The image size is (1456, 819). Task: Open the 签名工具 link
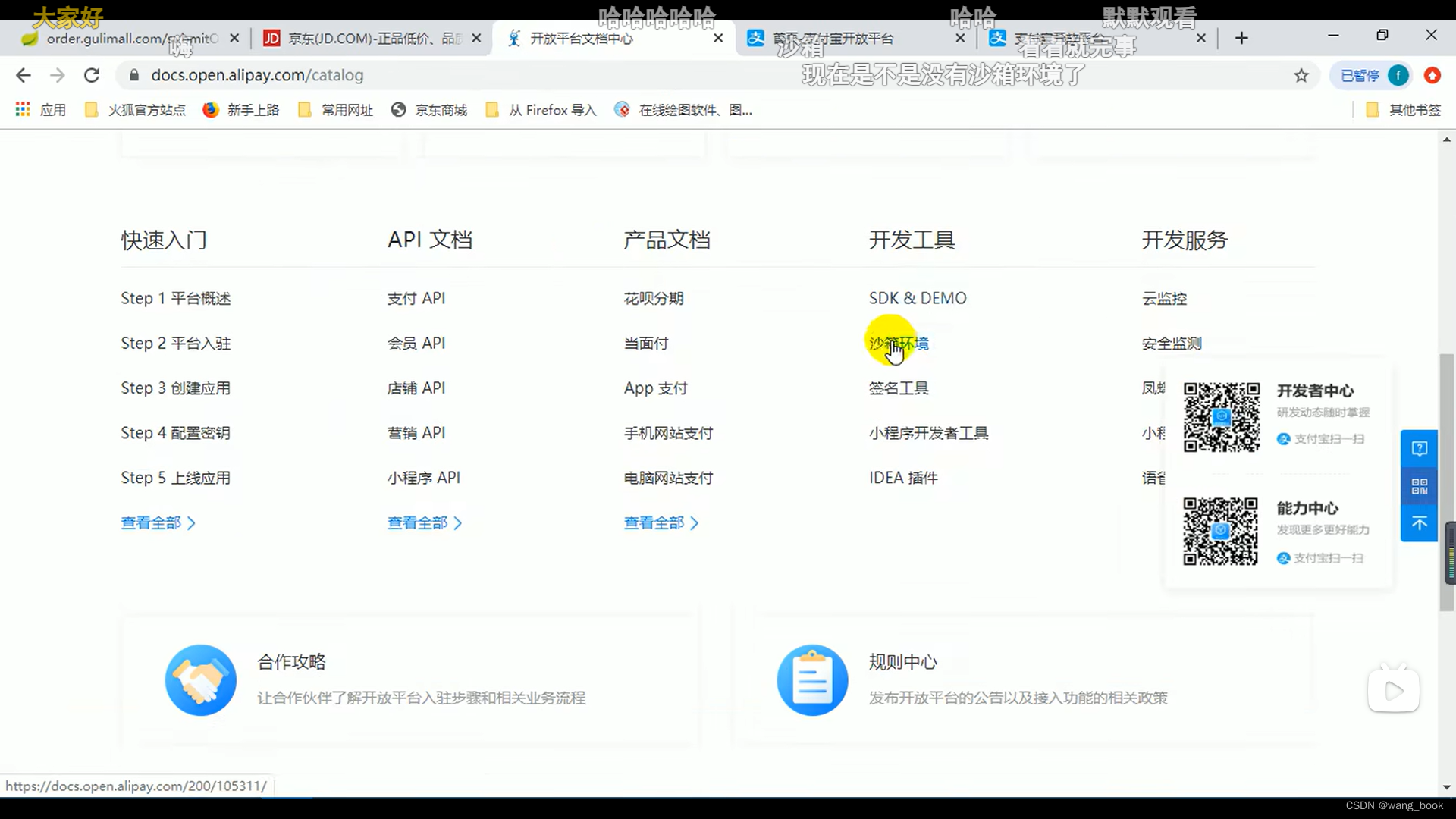point(899,388)
